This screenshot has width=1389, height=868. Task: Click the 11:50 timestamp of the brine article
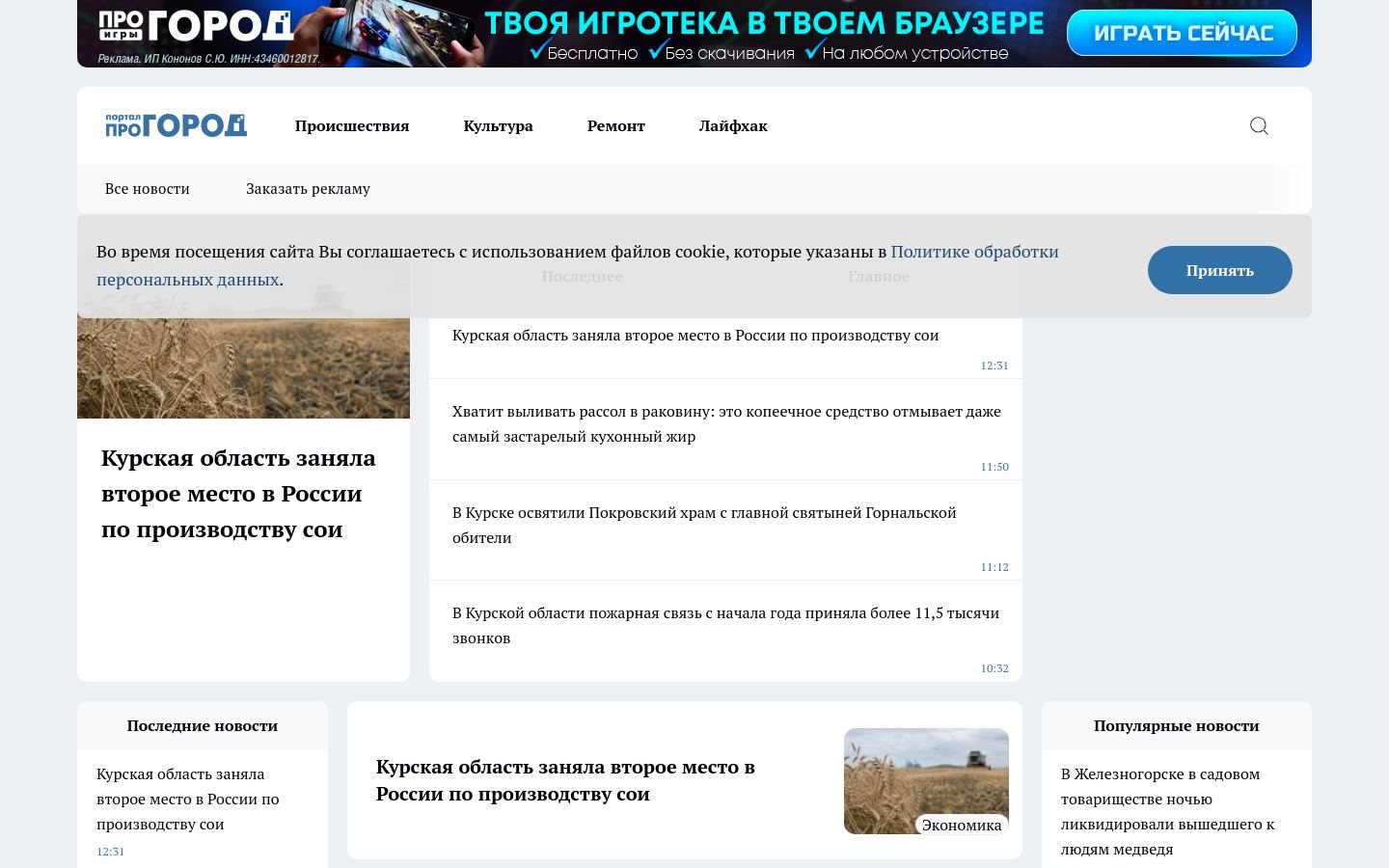994,467
